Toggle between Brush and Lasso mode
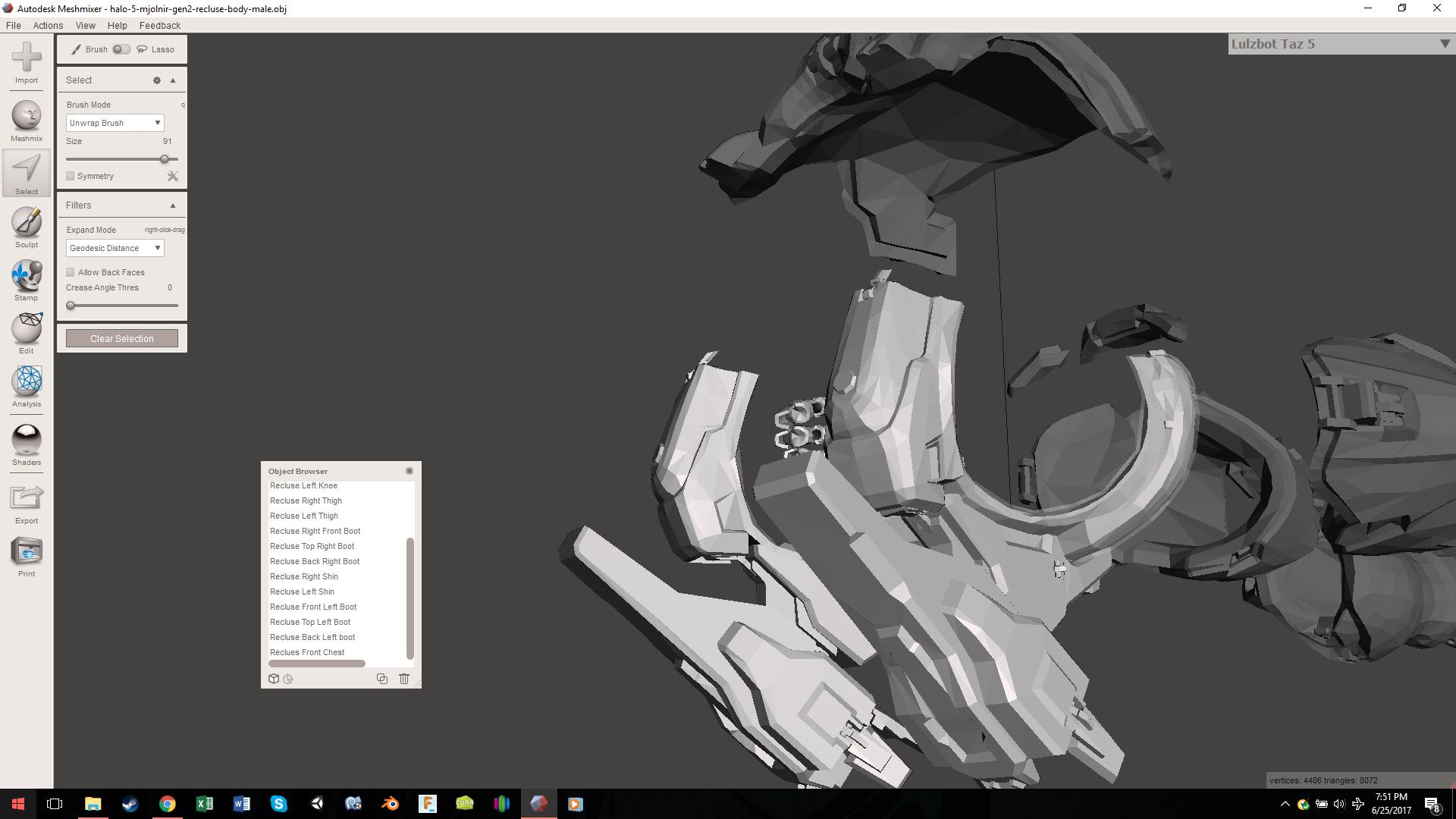Image resolution: width=1456 pixels, height=819 pixels. point(121,49)
